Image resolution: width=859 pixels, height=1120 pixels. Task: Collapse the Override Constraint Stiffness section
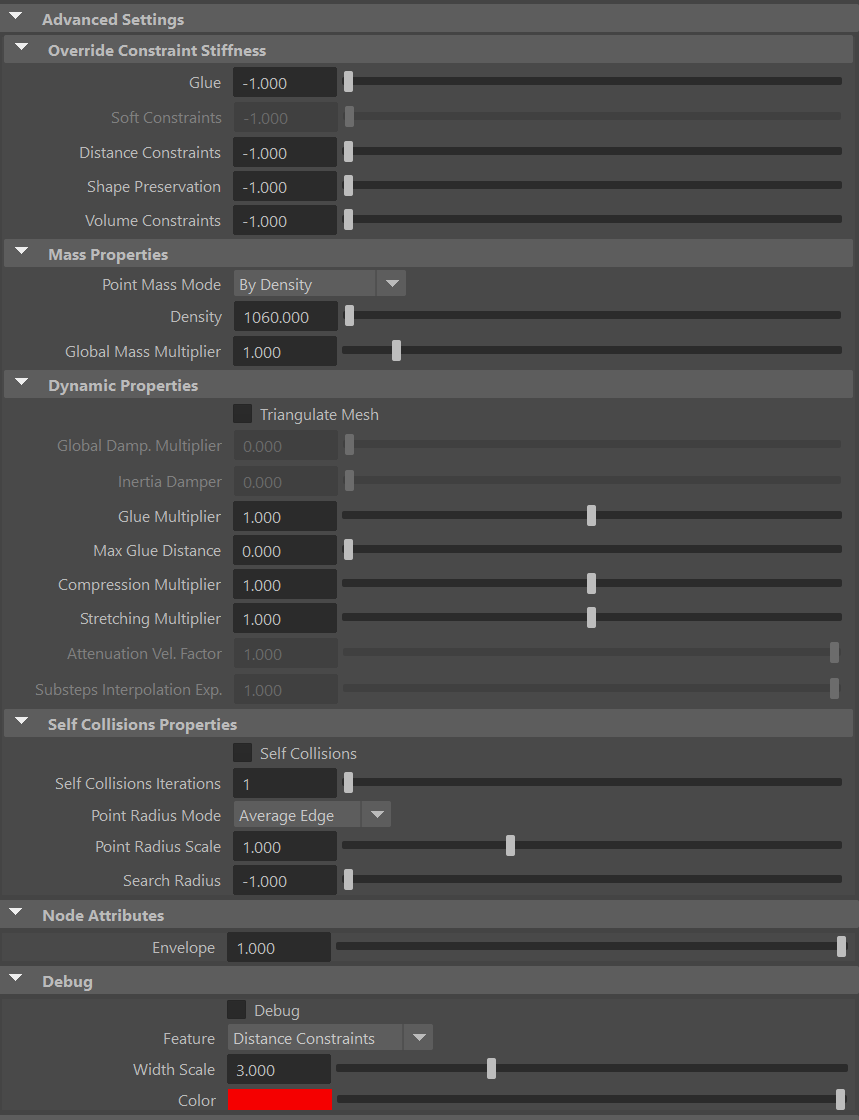[x=21, y=46]
